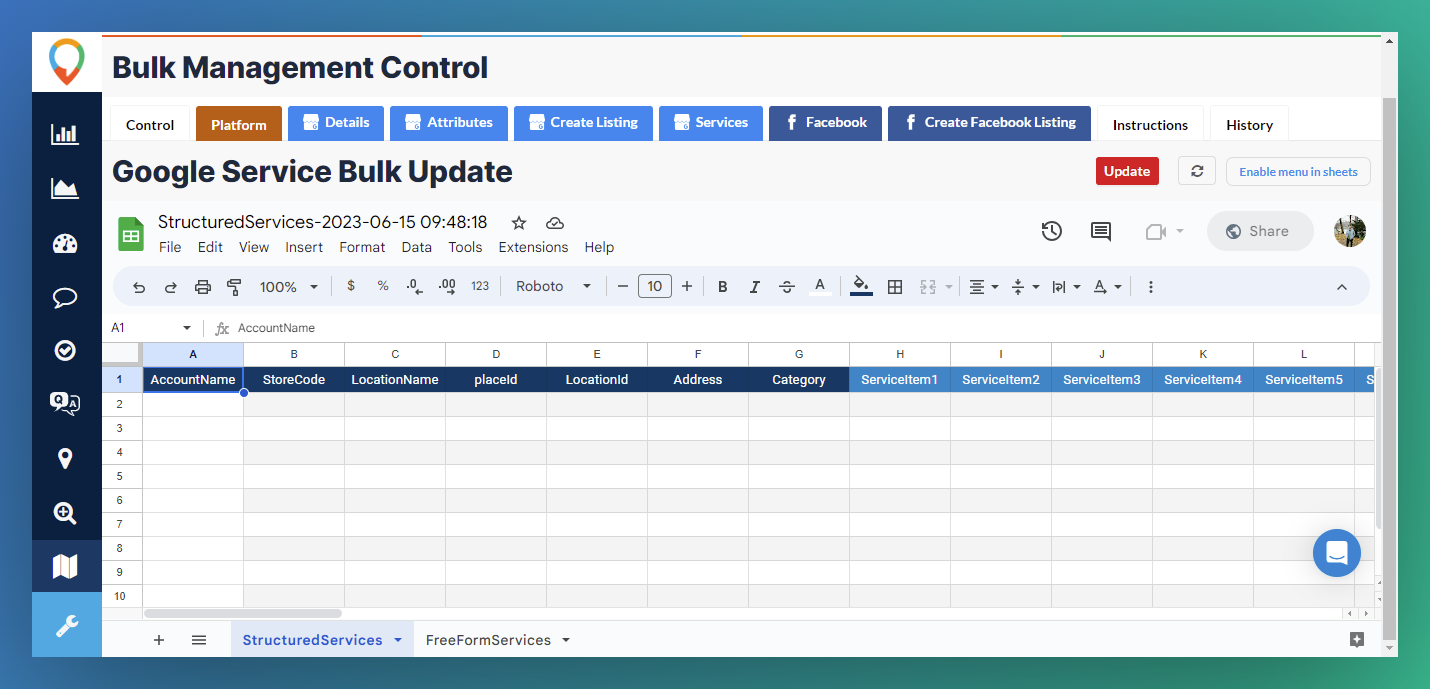This screenshot has height=689, width=1430.
Task: Open version history clock icon
Action: pyautogui.click(x=1051, y=231)
